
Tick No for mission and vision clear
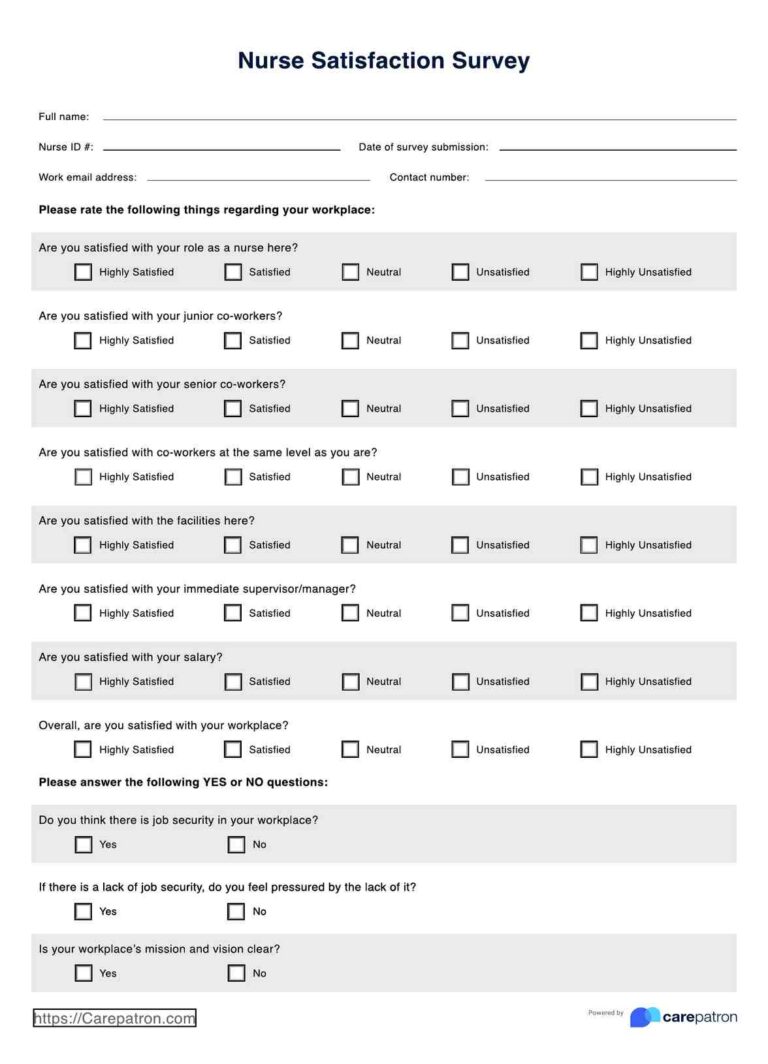pos(236,973)
